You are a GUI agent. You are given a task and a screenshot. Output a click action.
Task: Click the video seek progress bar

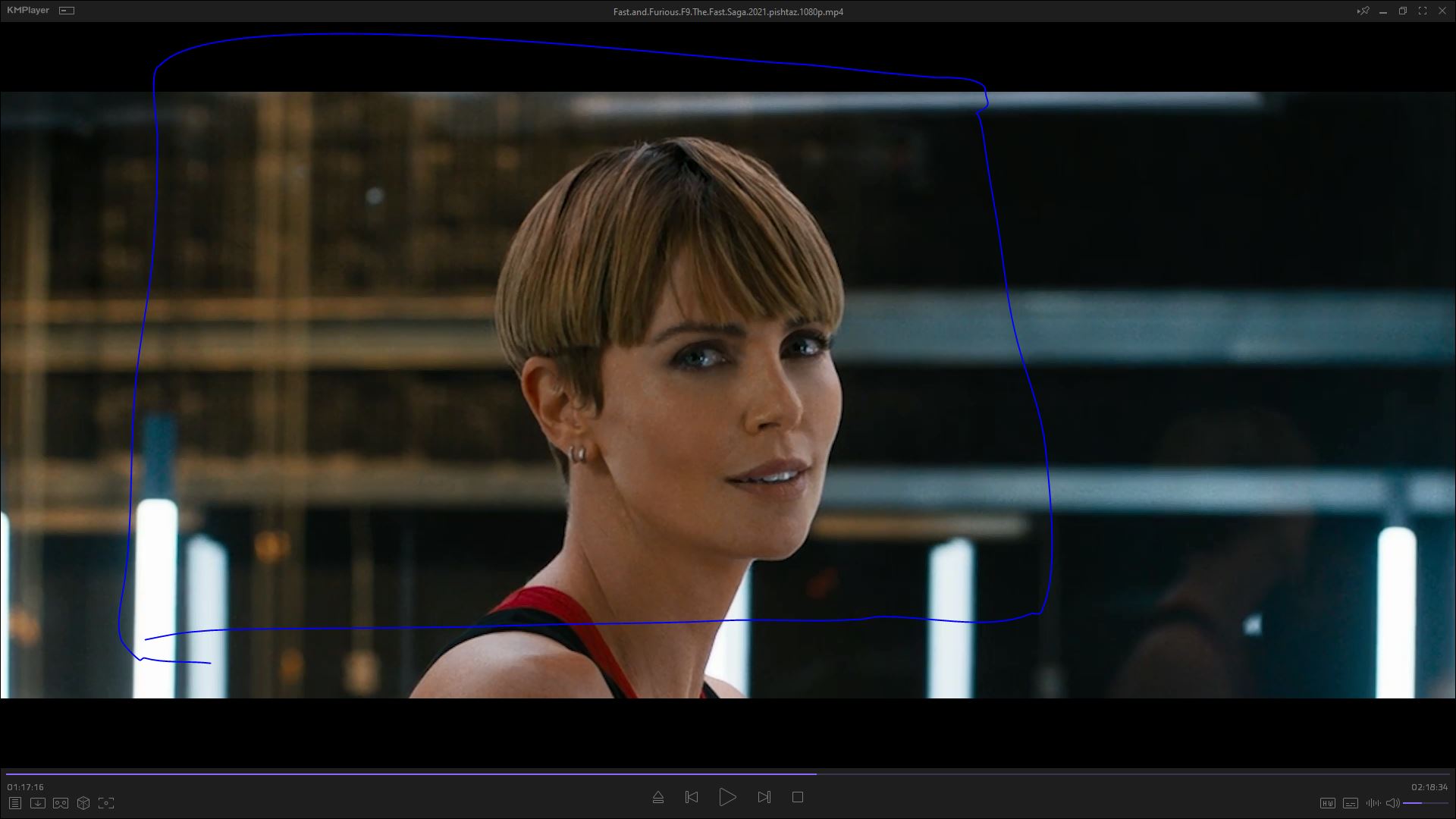point(728,774)
